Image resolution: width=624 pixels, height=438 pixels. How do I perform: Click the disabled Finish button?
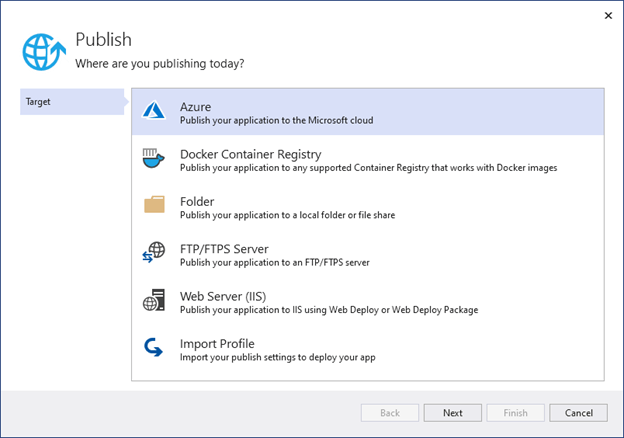click(x=515, y=412)
